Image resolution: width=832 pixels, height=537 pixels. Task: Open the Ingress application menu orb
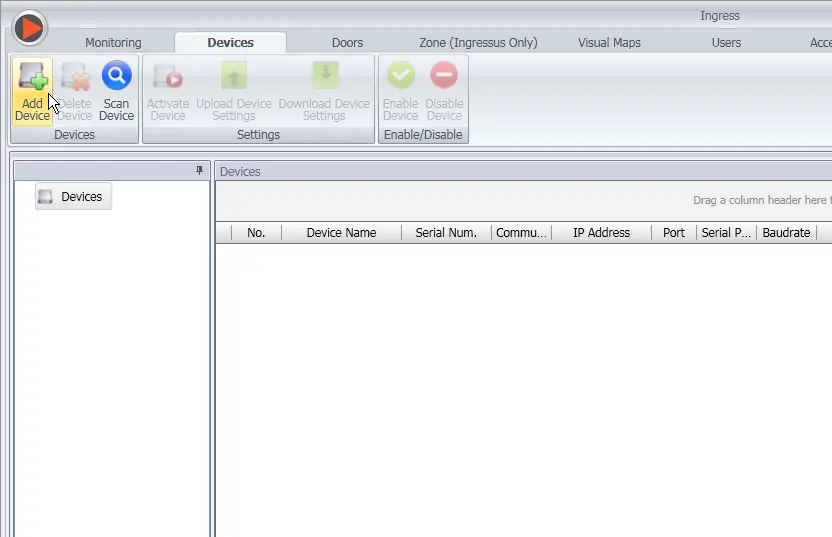[x=29, y=28]
